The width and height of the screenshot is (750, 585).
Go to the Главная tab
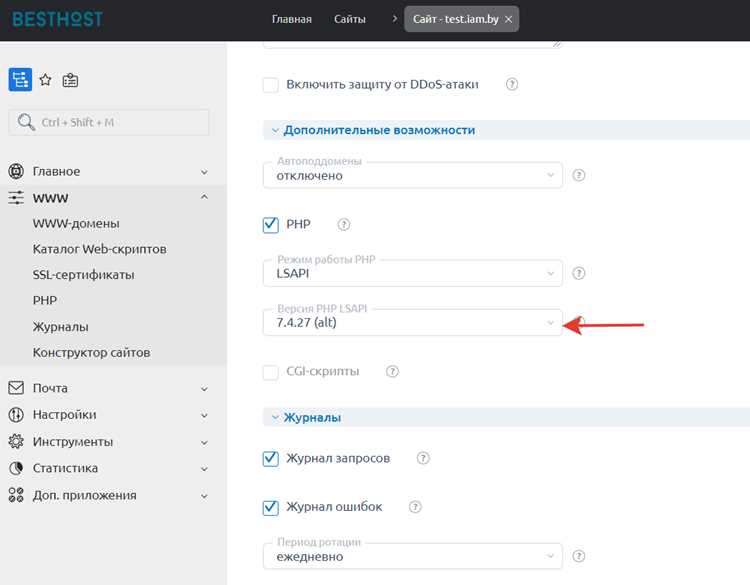(292, 19)
